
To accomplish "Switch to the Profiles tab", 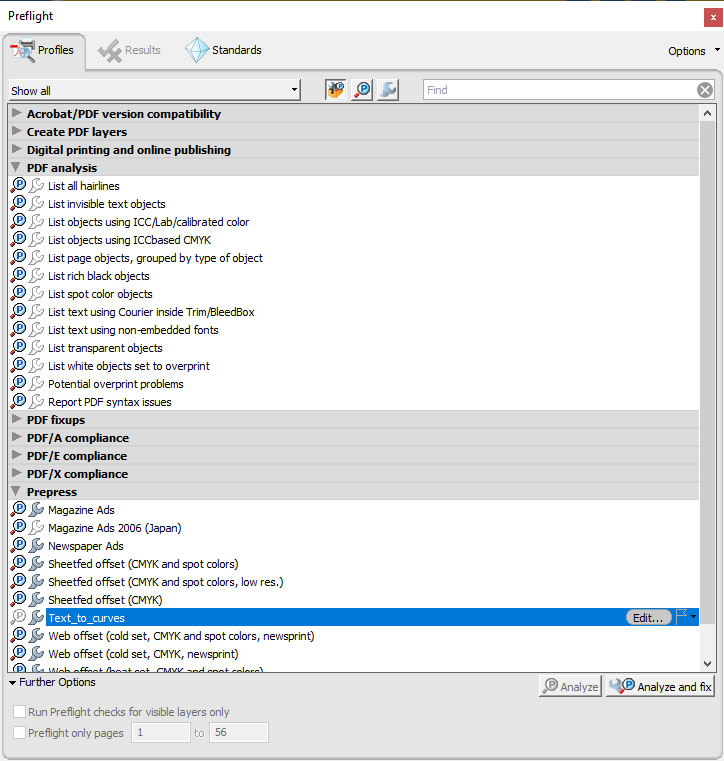I will [x=43, y=50].
